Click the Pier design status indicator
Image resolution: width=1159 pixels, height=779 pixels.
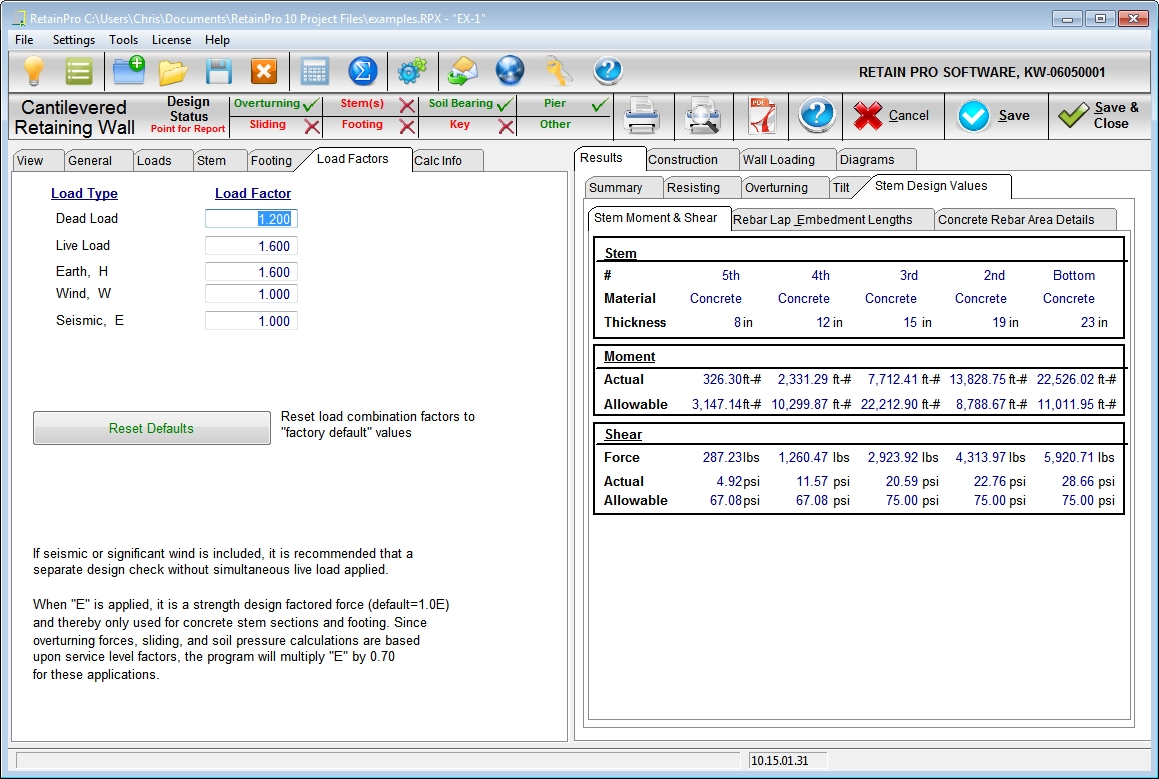565,104
